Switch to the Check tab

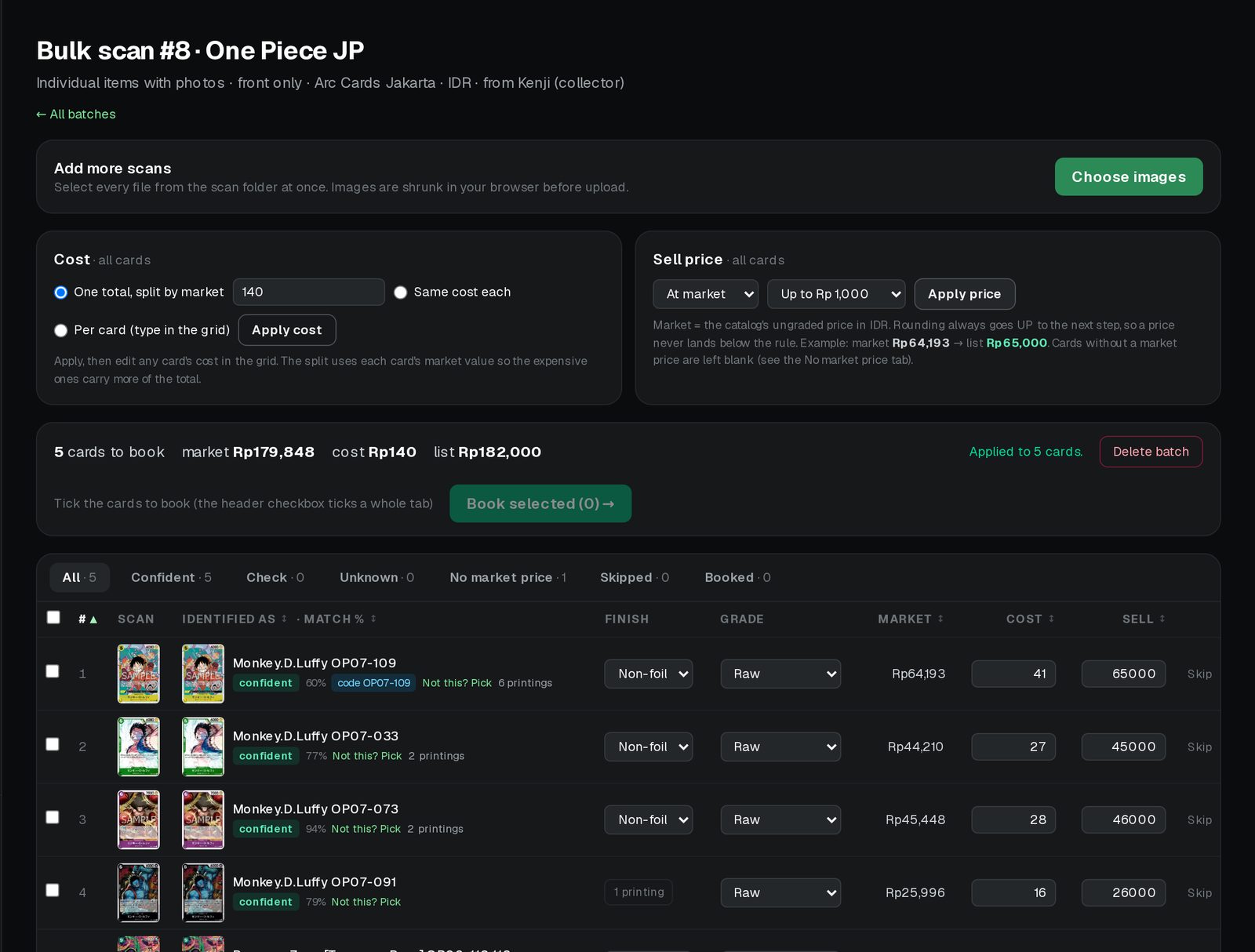[x=275, y=577]
